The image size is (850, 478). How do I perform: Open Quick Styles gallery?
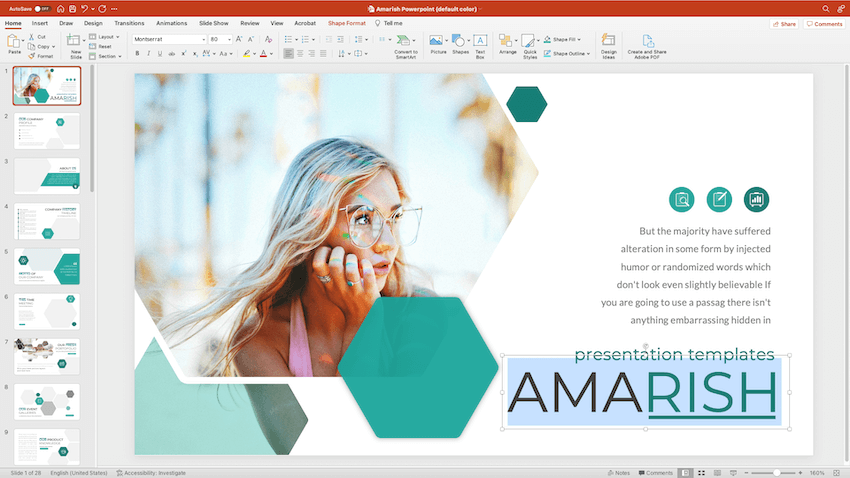coord(530,47)
